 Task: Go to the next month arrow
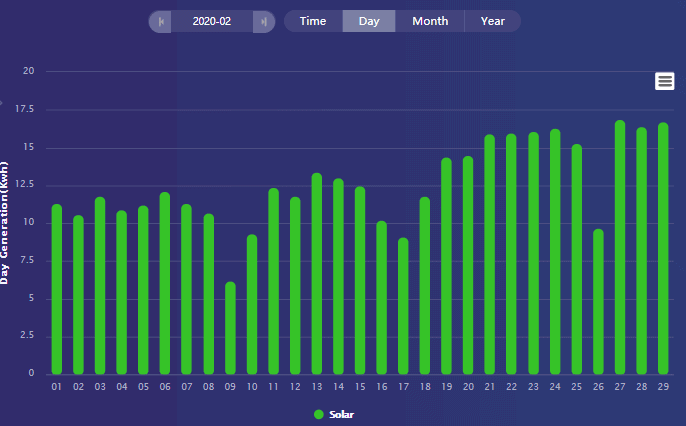pyautogui.click(x=263, y=21)
